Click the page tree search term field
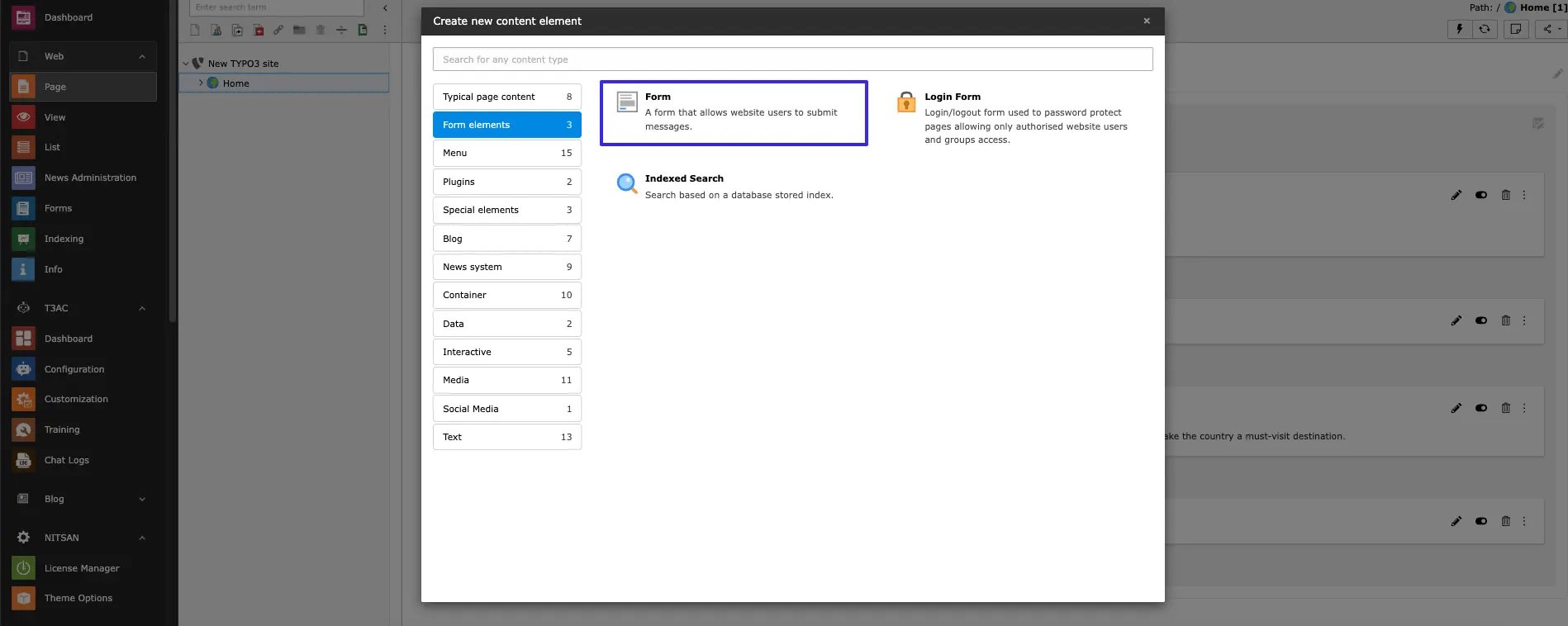 [277, 7]
